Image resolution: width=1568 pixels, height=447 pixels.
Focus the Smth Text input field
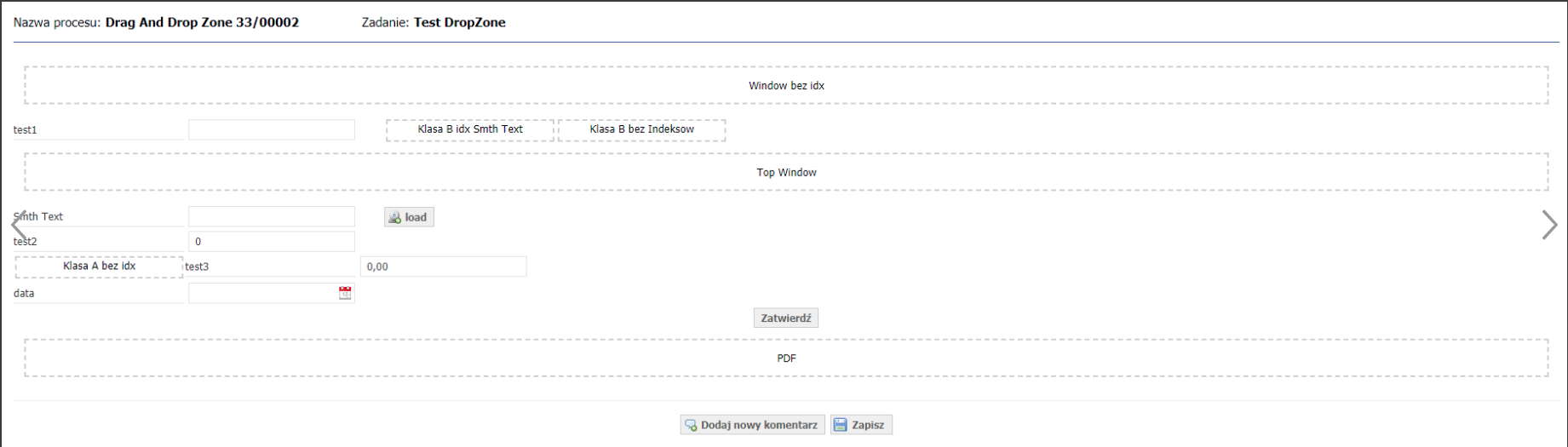pos(272,216)
